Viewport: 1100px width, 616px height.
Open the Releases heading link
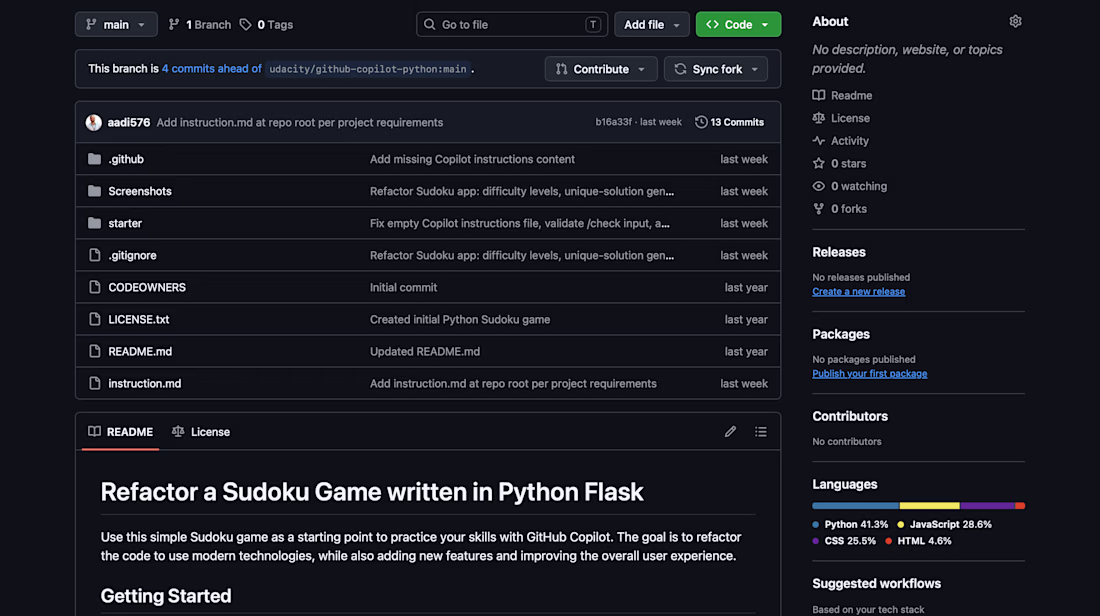[x=839, y=252]
